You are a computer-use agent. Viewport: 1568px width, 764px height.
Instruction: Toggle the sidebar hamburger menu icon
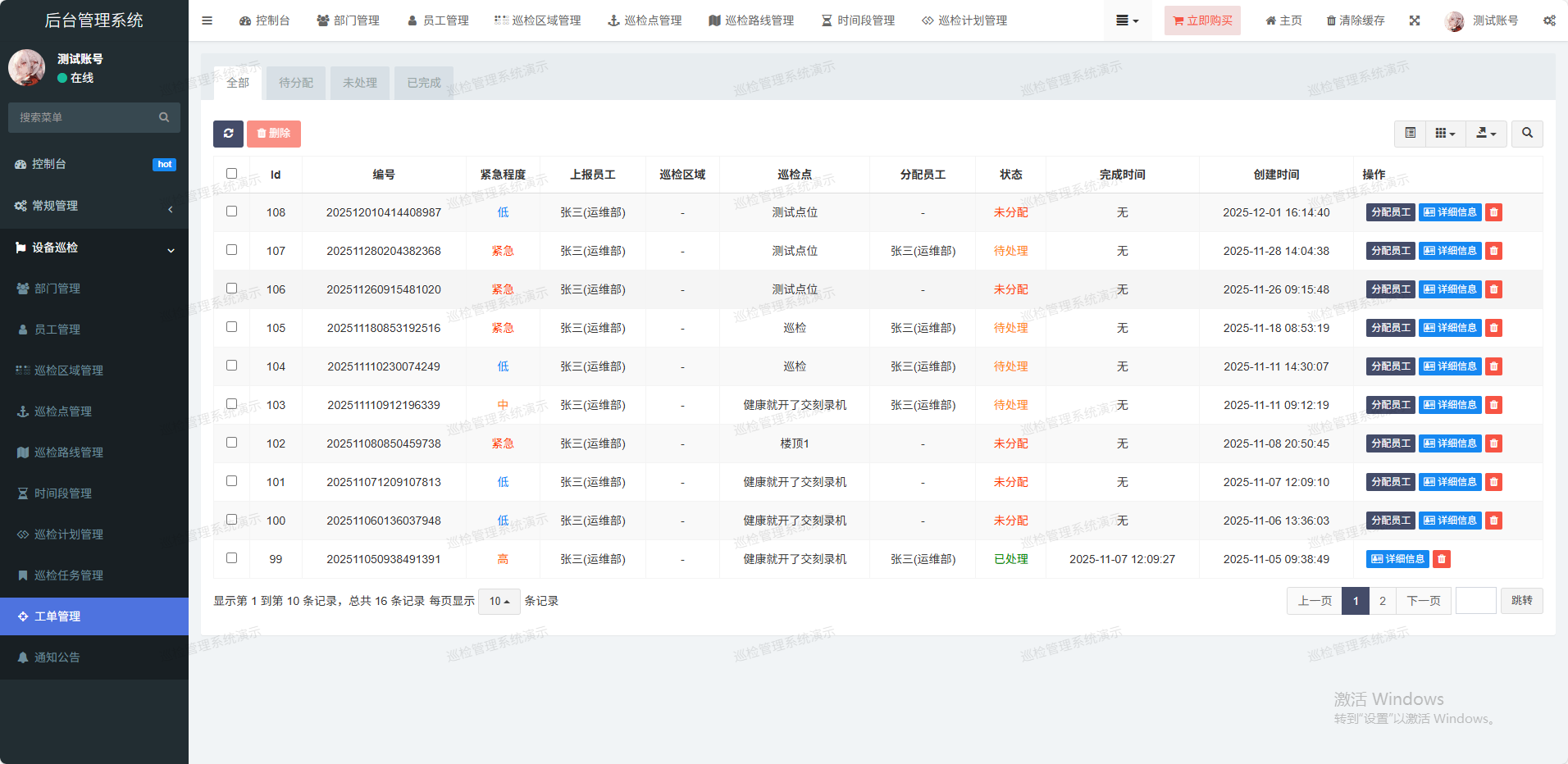pos(207,20)
